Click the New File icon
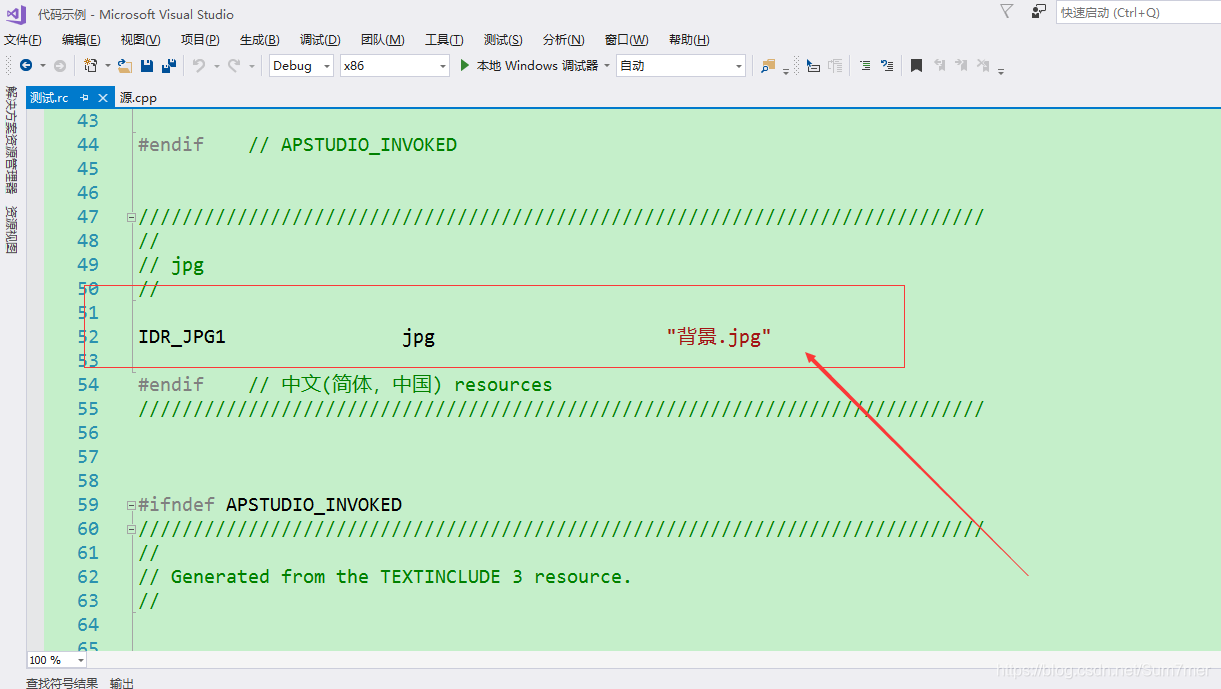The image size is (1221, 689). [x=90, y=65]
